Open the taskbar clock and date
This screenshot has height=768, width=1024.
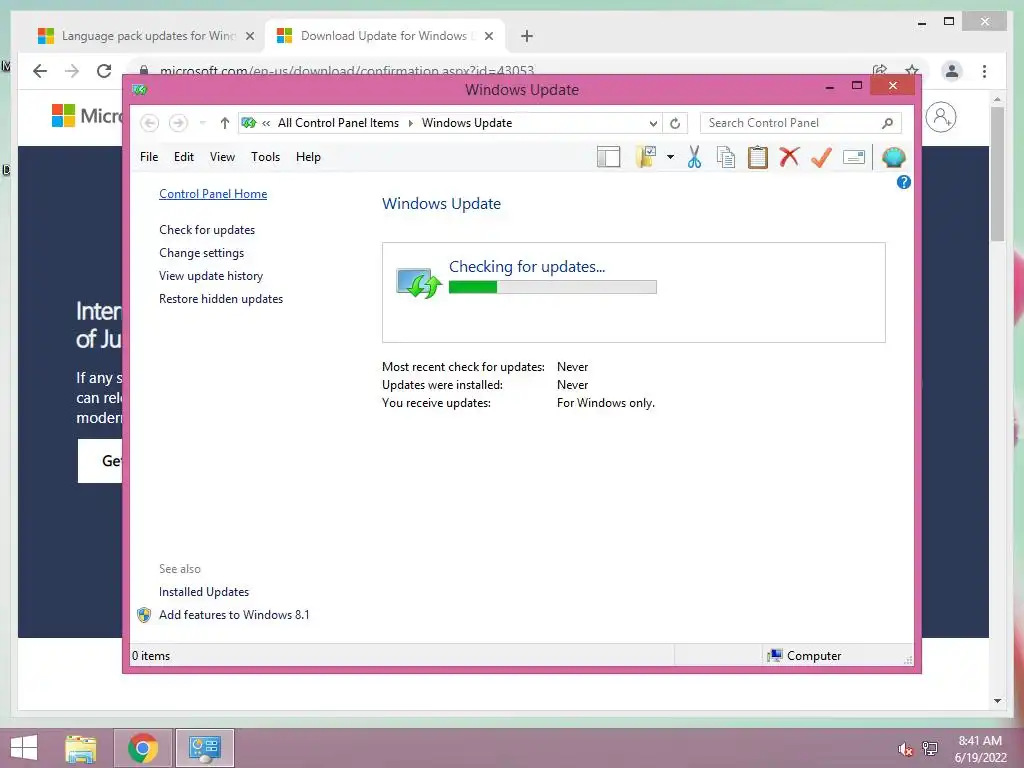[x=980, y=749]
